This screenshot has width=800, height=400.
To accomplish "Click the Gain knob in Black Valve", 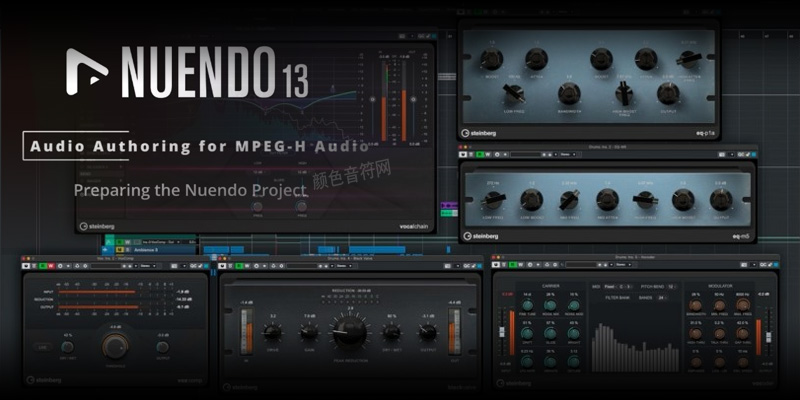I will point(309,333).
